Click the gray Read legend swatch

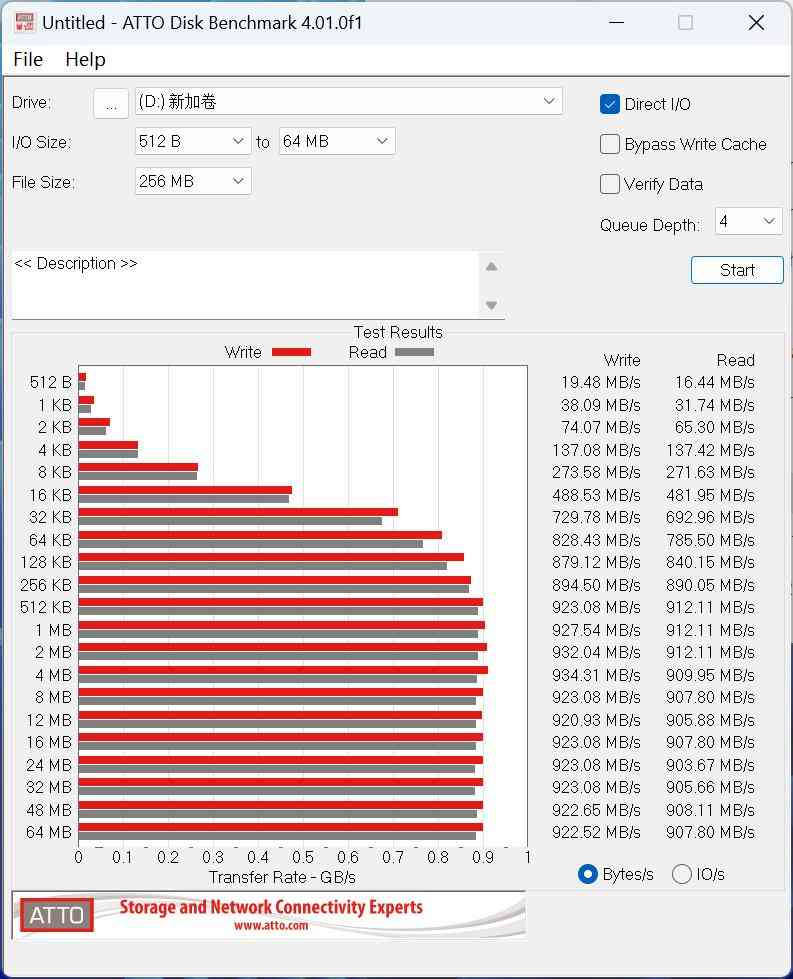coord(414,352)
